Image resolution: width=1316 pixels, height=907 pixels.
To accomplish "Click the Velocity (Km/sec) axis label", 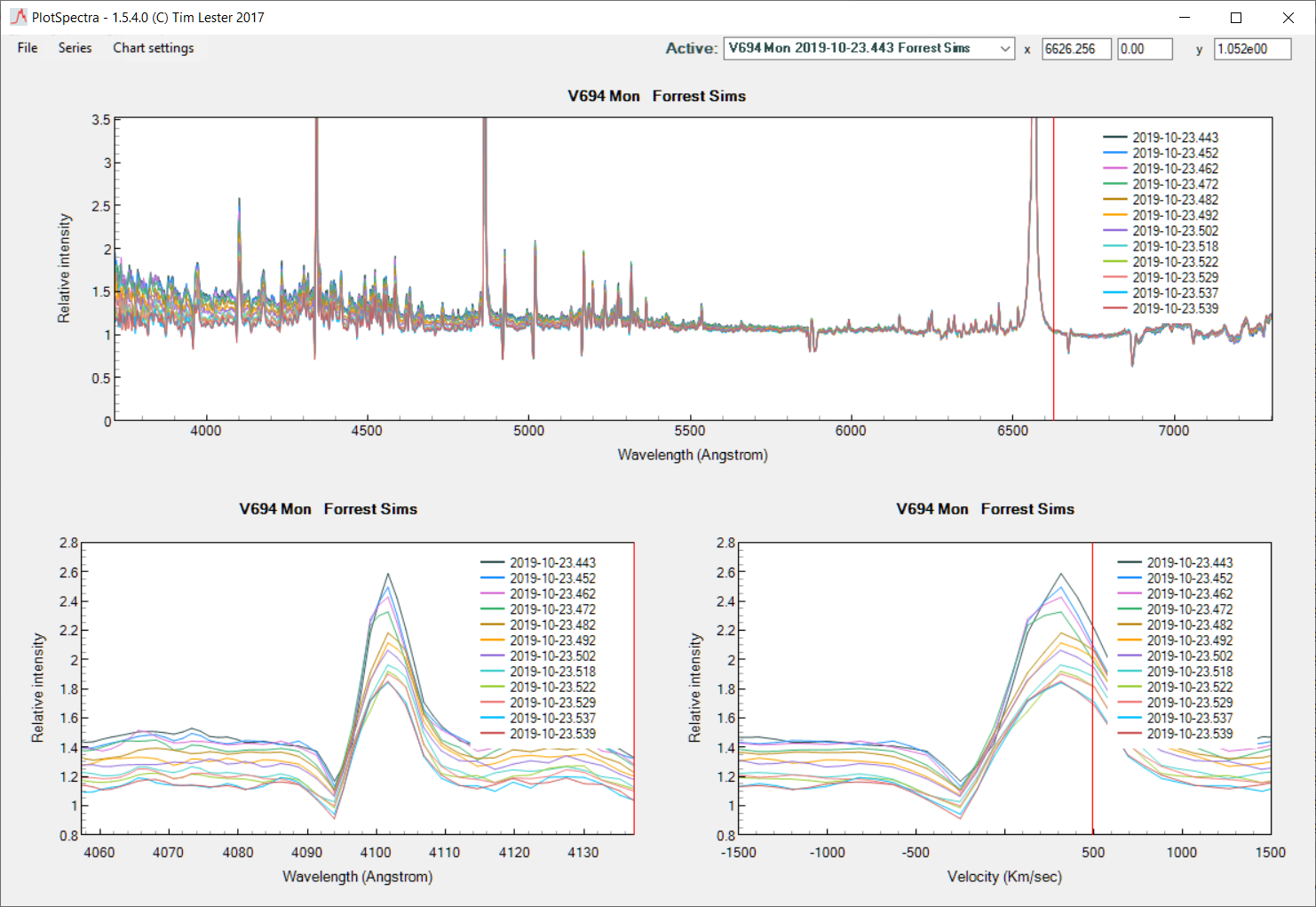I will pyautogui.click(x=1004, y=877).
